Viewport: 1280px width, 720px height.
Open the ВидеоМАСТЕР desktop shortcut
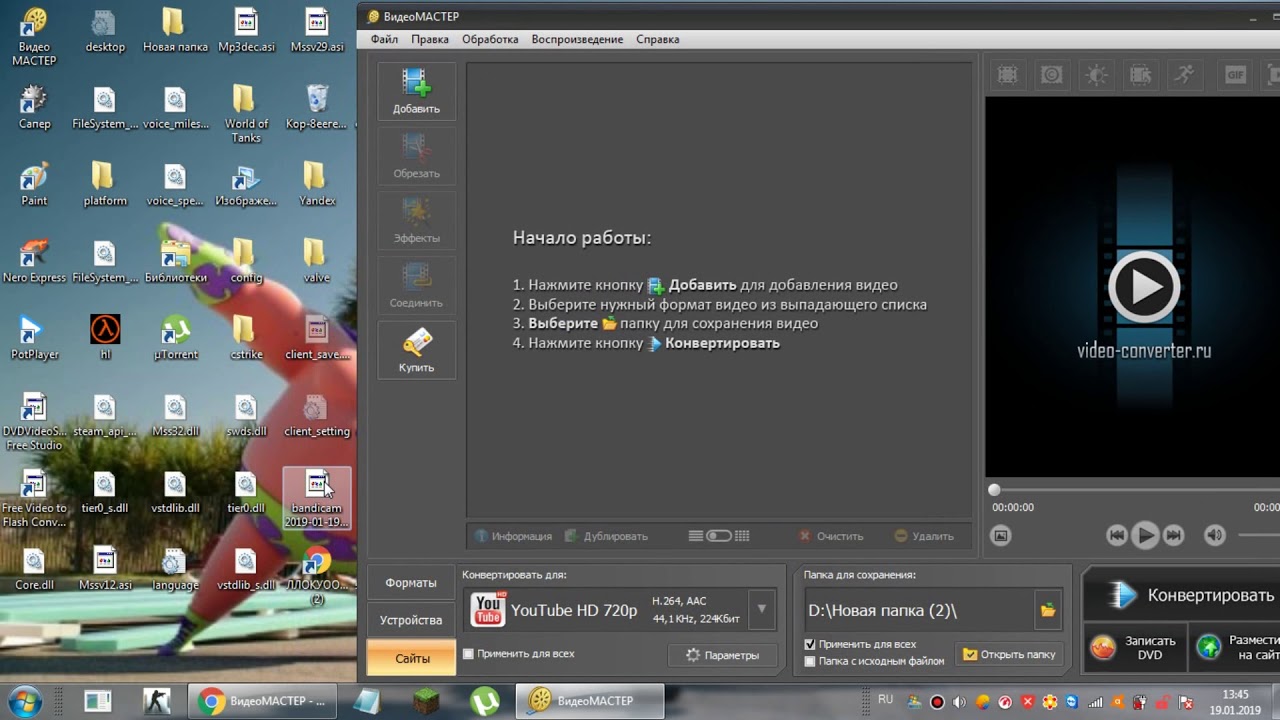[34, 38]
